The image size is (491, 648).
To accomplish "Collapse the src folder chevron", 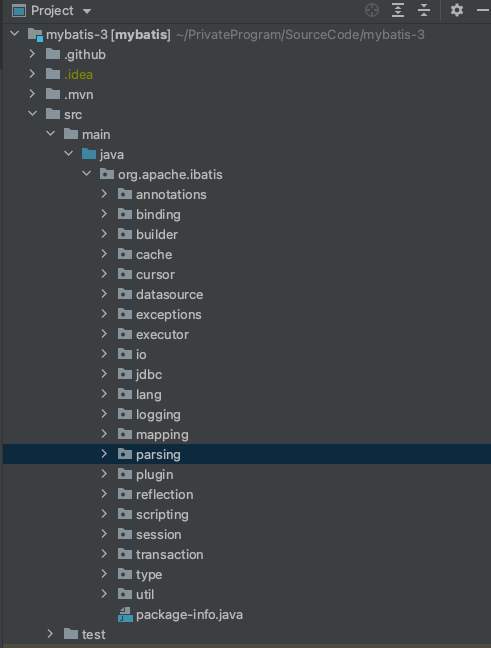I will tap(32, 113).
